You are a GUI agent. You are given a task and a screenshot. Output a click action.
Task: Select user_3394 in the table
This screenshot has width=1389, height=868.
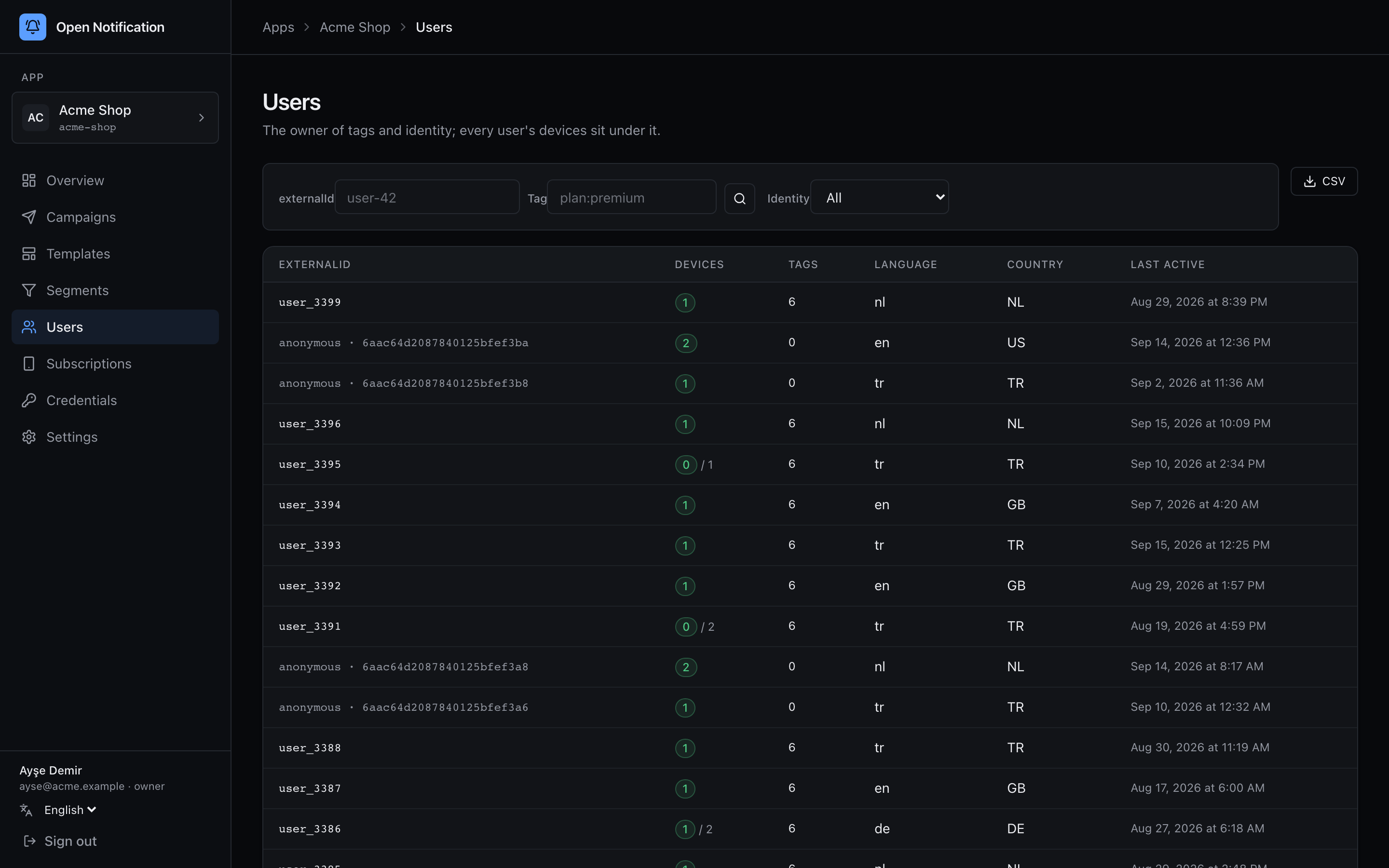pyautogui.click(x=810, y=505)
